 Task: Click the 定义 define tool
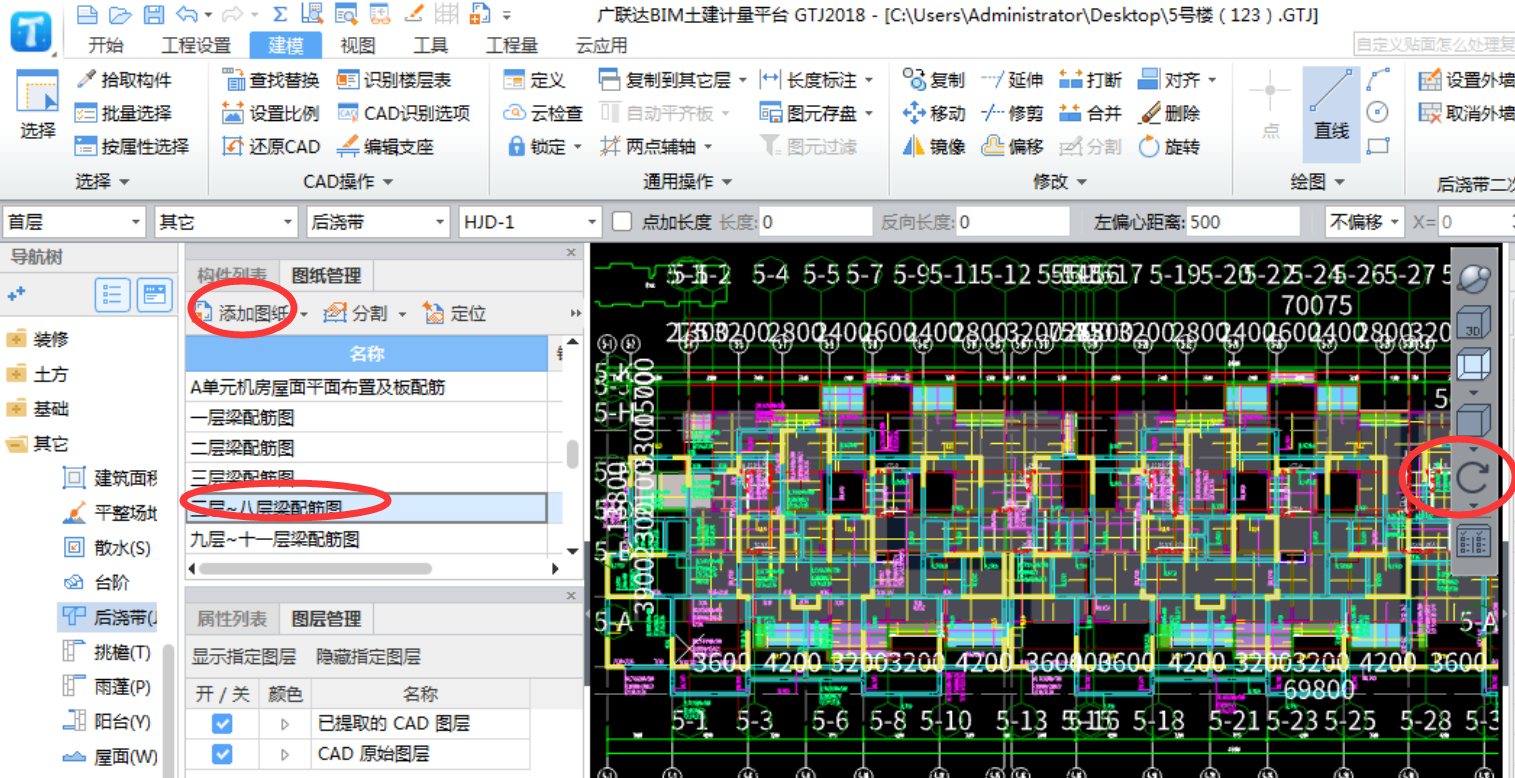[x=534, y=80]
